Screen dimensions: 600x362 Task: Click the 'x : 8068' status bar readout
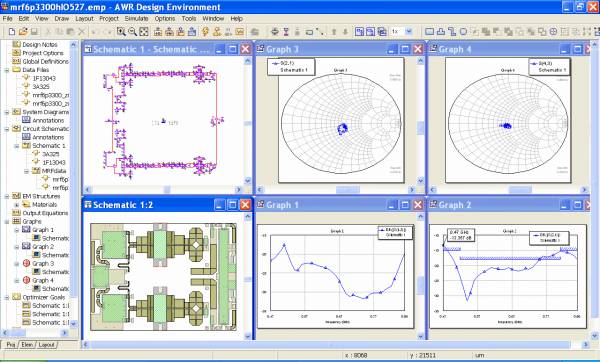(356, 355)
